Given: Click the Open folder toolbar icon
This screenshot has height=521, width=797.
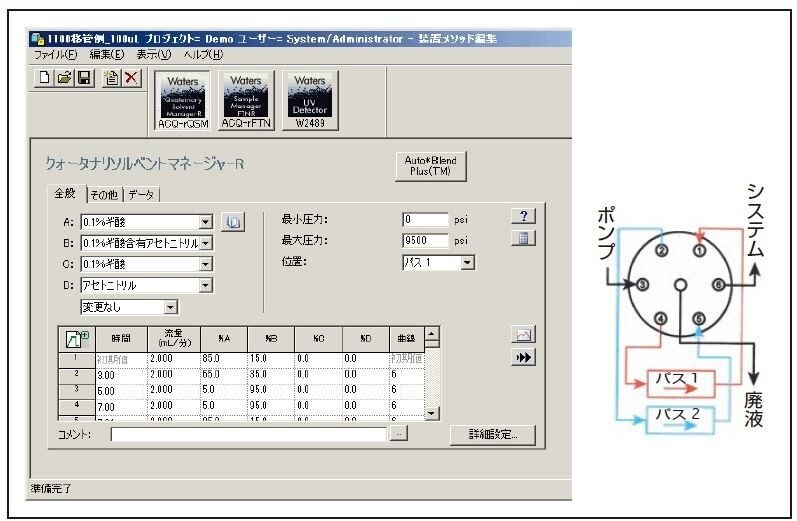Looking at the screenshot, I should [65, 78].
